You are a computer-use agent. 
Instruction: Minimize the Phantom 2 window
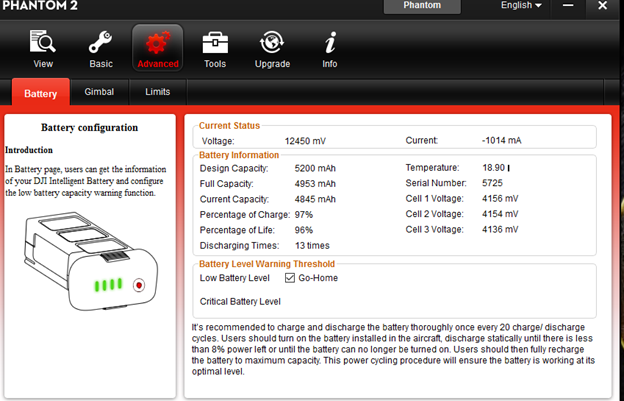[x=568, y=6]
